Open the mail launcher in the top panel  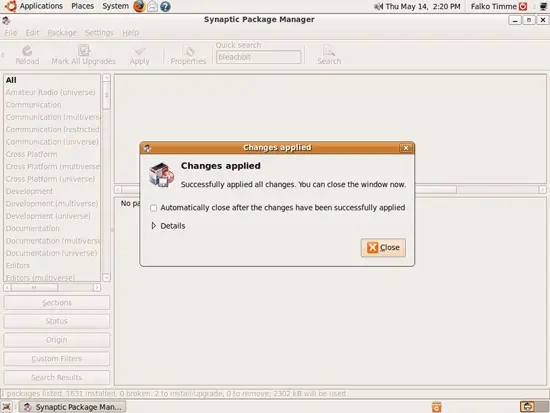click(x=152, y=6)
